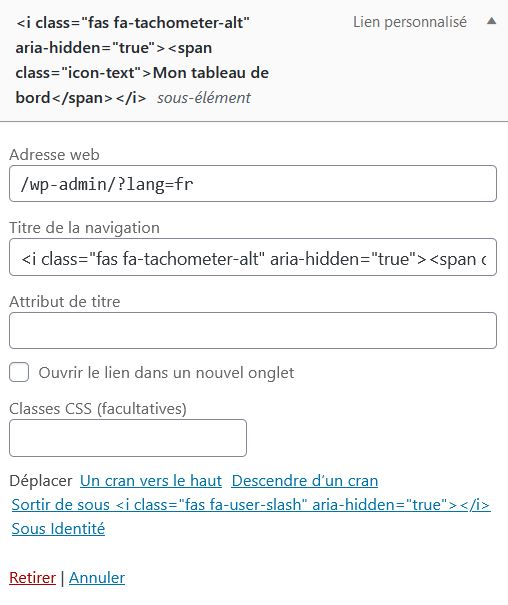The image size is (508, 605).
Task: Click the Titre de la navigation label
Action: 84,228
